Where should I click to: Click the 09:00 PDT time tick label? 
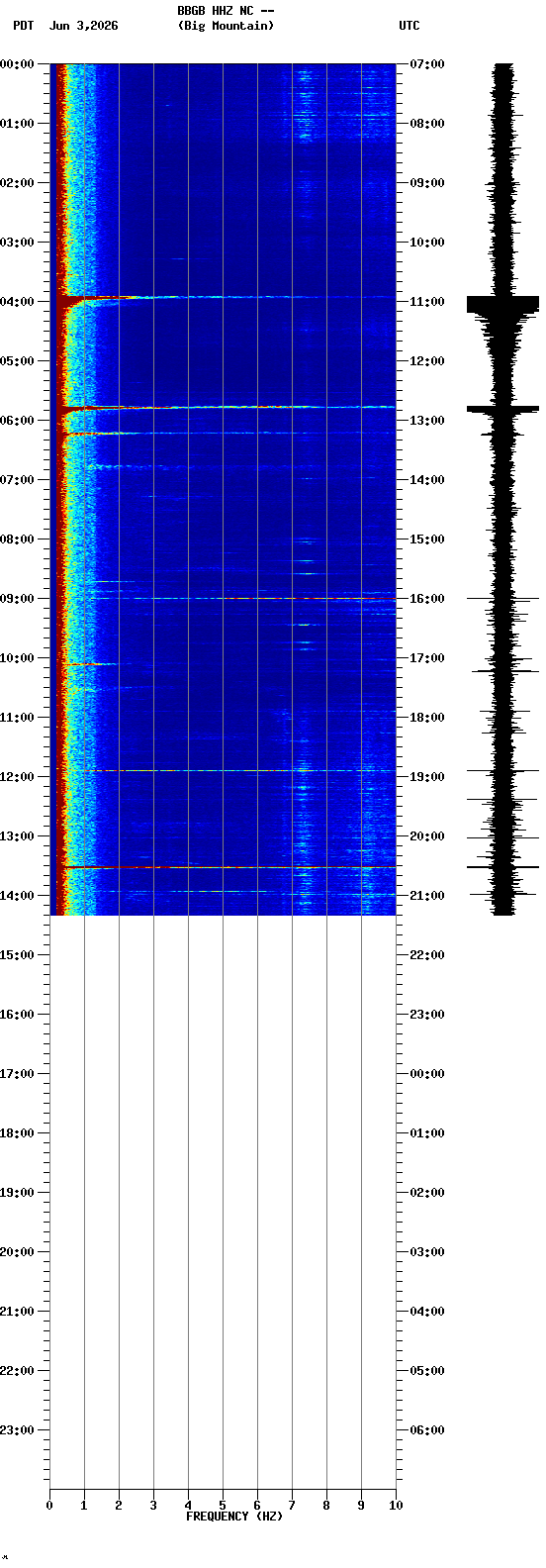(17, 599)
